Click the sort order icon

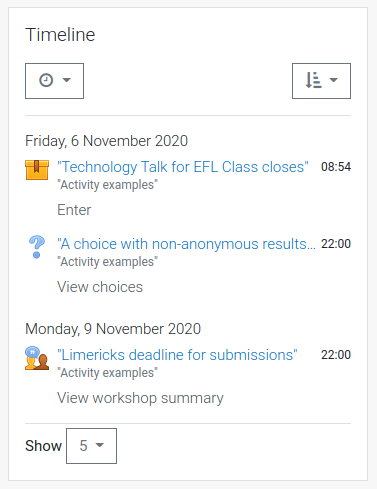pyautogui.click(x=313, y=80)
